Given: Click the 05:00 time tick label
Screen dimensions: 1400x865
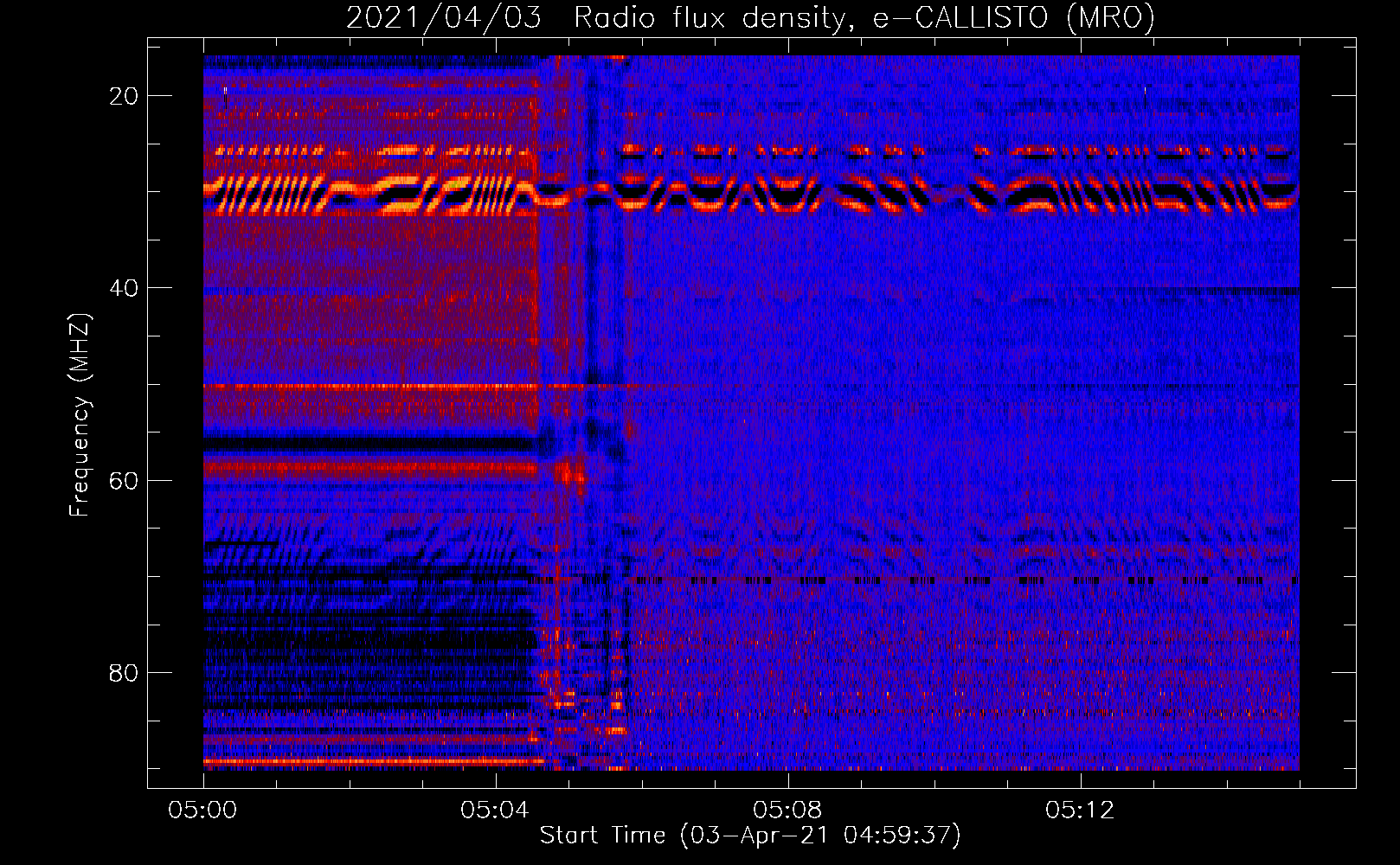Looking at the screenshot, I should point(202,811).
